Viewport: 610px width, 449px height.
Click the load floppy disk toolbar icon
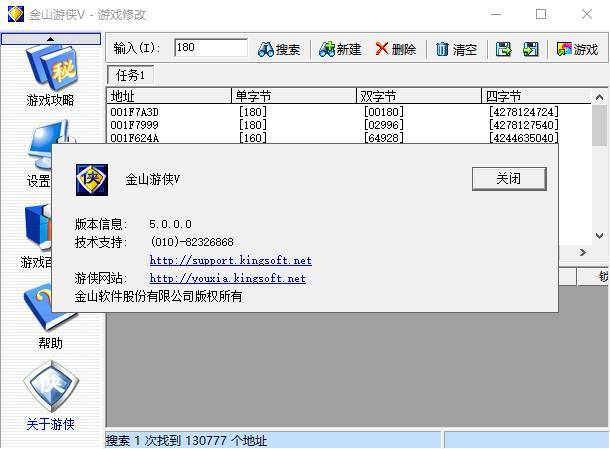531,49
